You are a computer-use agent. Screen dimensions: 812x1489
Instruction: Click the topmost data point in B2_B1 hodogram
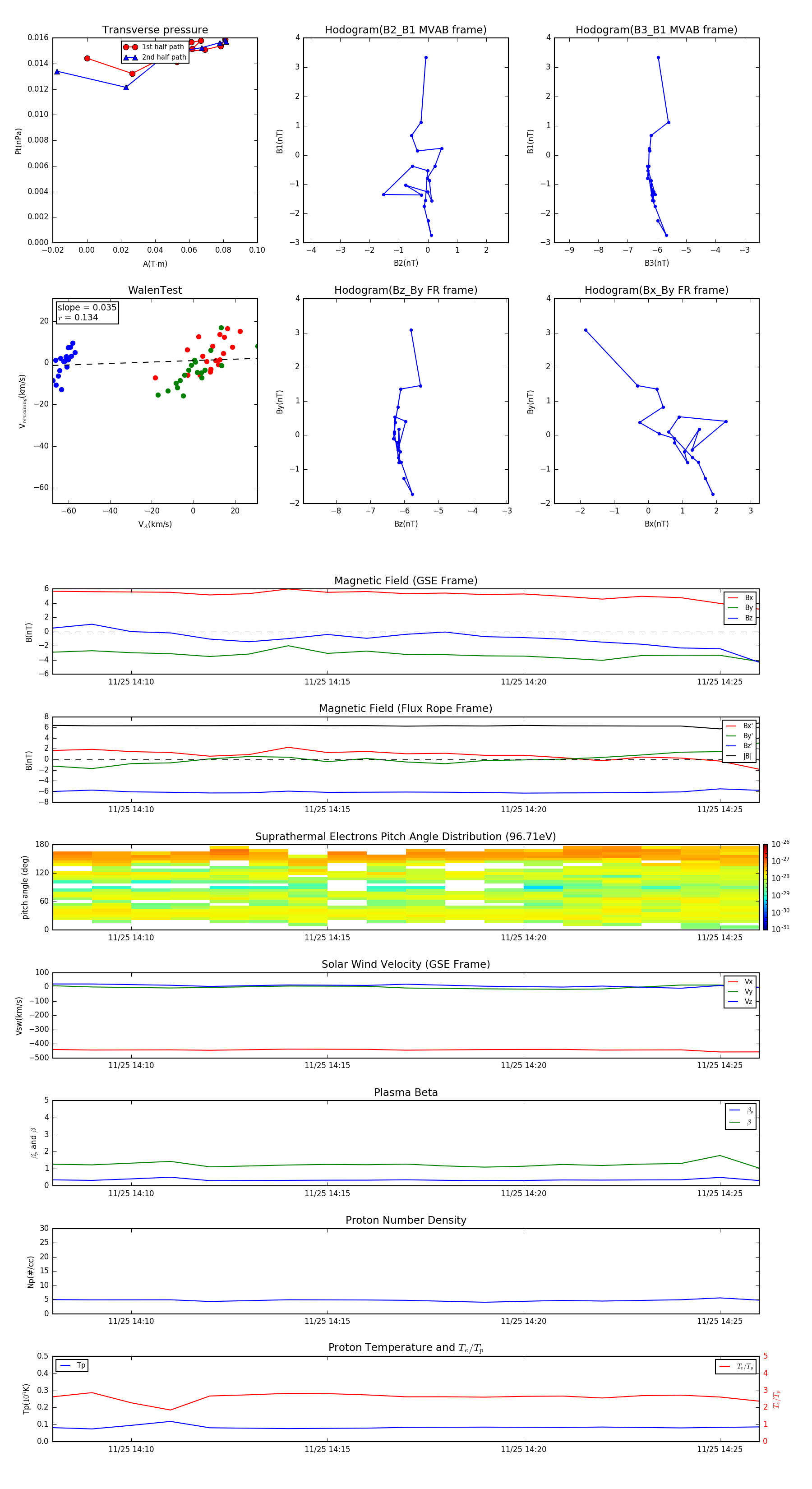point(426,57)
